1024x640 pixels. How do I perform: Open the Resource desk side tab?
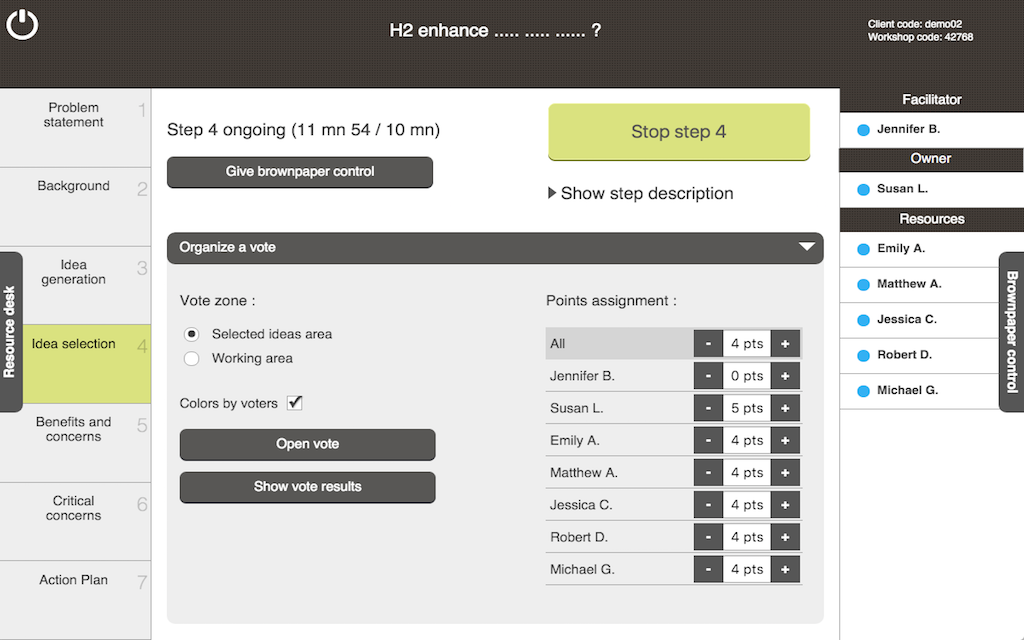tap(10, 331)
